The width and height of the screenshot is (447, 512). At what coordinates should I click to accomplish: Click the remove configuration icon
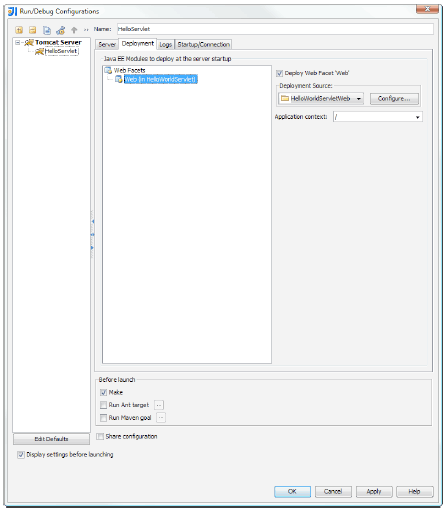tap(33, 30)
